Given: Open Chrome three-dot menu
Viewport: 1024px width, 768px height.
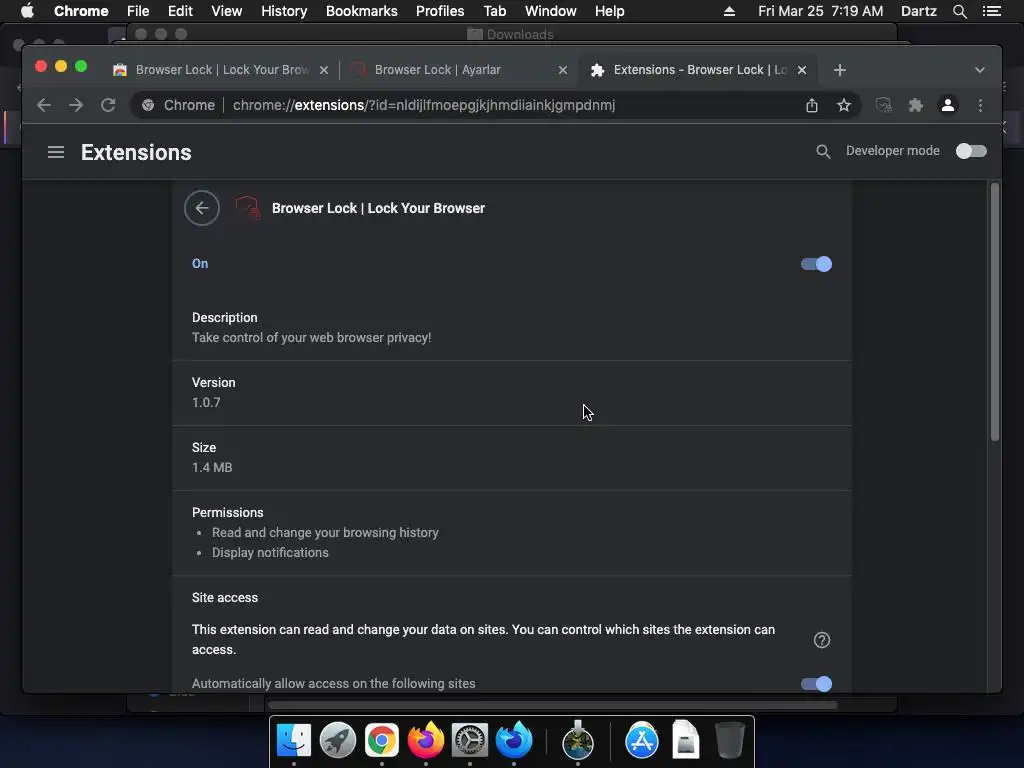Looking at the screenshot, I should tap(980, 105).
